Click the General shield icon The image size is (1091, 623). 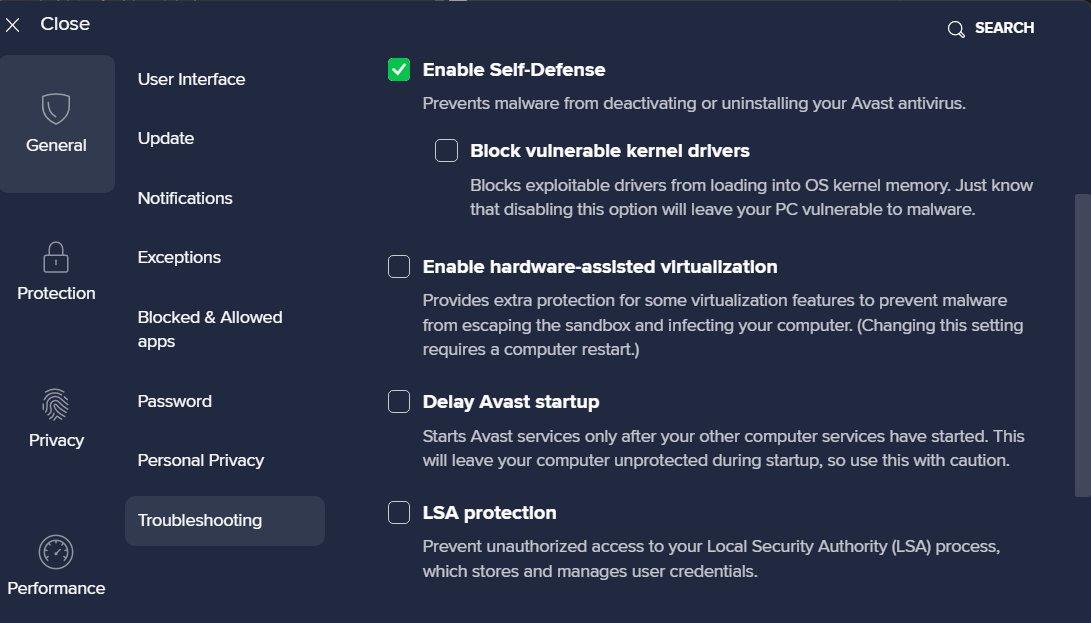(x=56, y=108)
